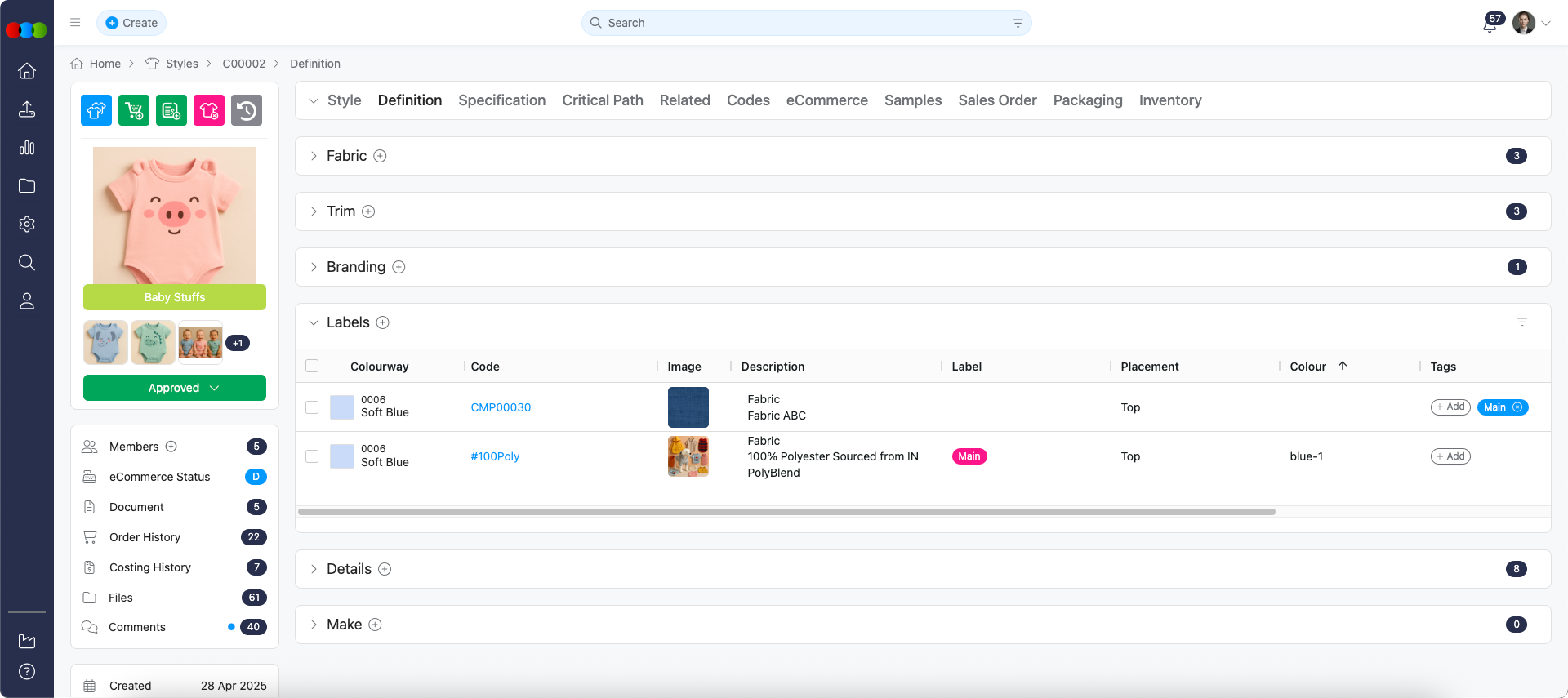
Task: Open the analytics bar chart sidebar icon
Action: point(27,148)
